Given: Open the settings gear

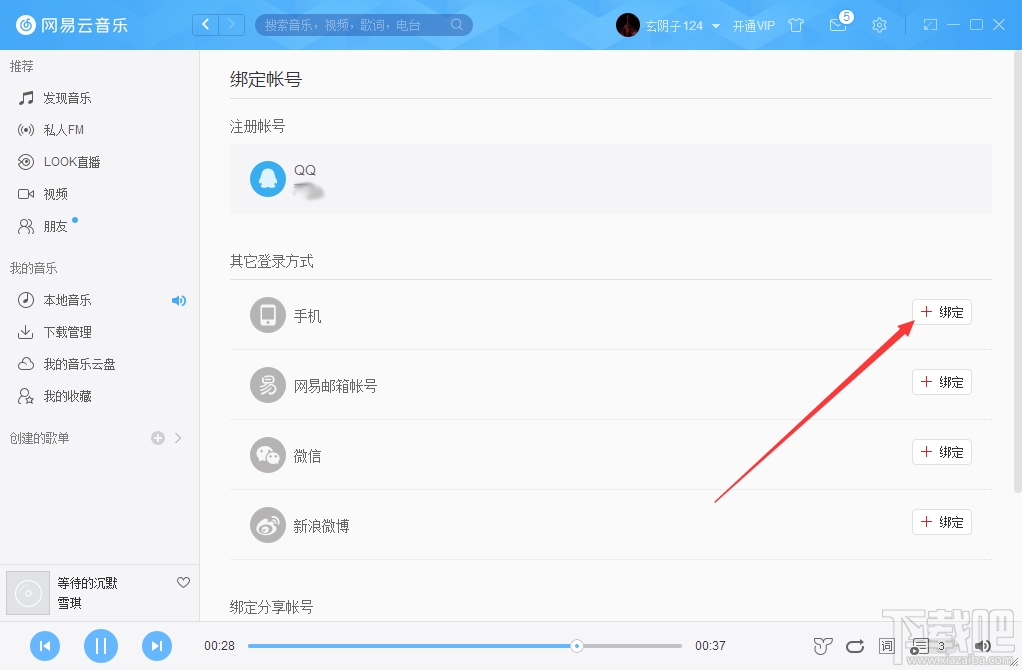Looking at the screenshot, I should point(879,25).
